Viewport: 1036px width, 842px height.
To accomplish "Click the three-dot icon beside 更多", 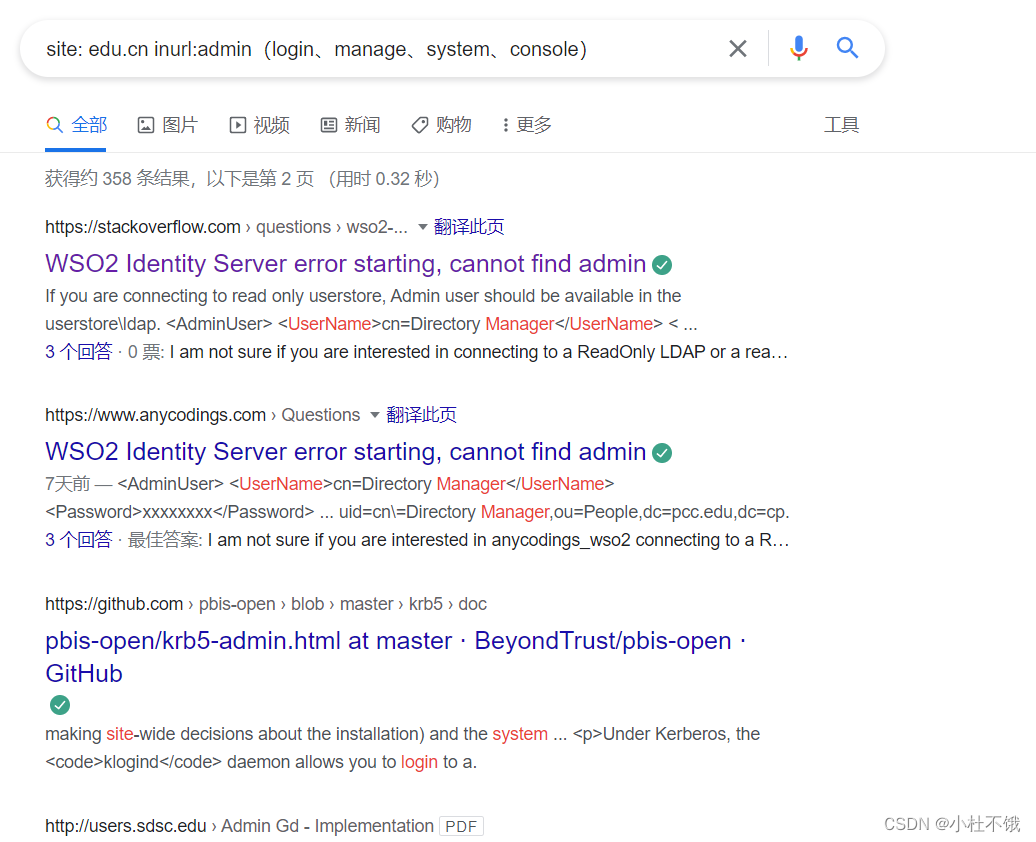I will point(508,124).
